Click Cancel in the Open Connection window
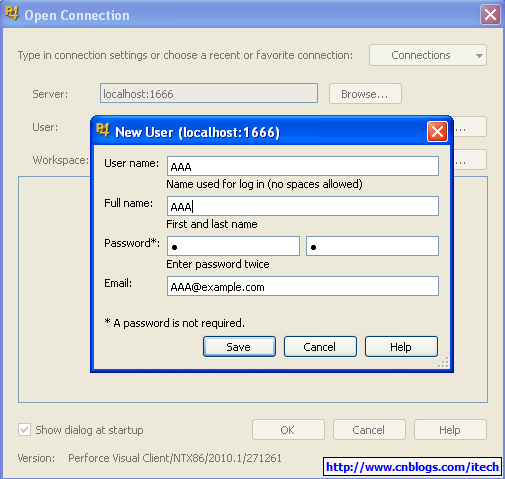The image size is (505, 479). [x=369, y=430]
